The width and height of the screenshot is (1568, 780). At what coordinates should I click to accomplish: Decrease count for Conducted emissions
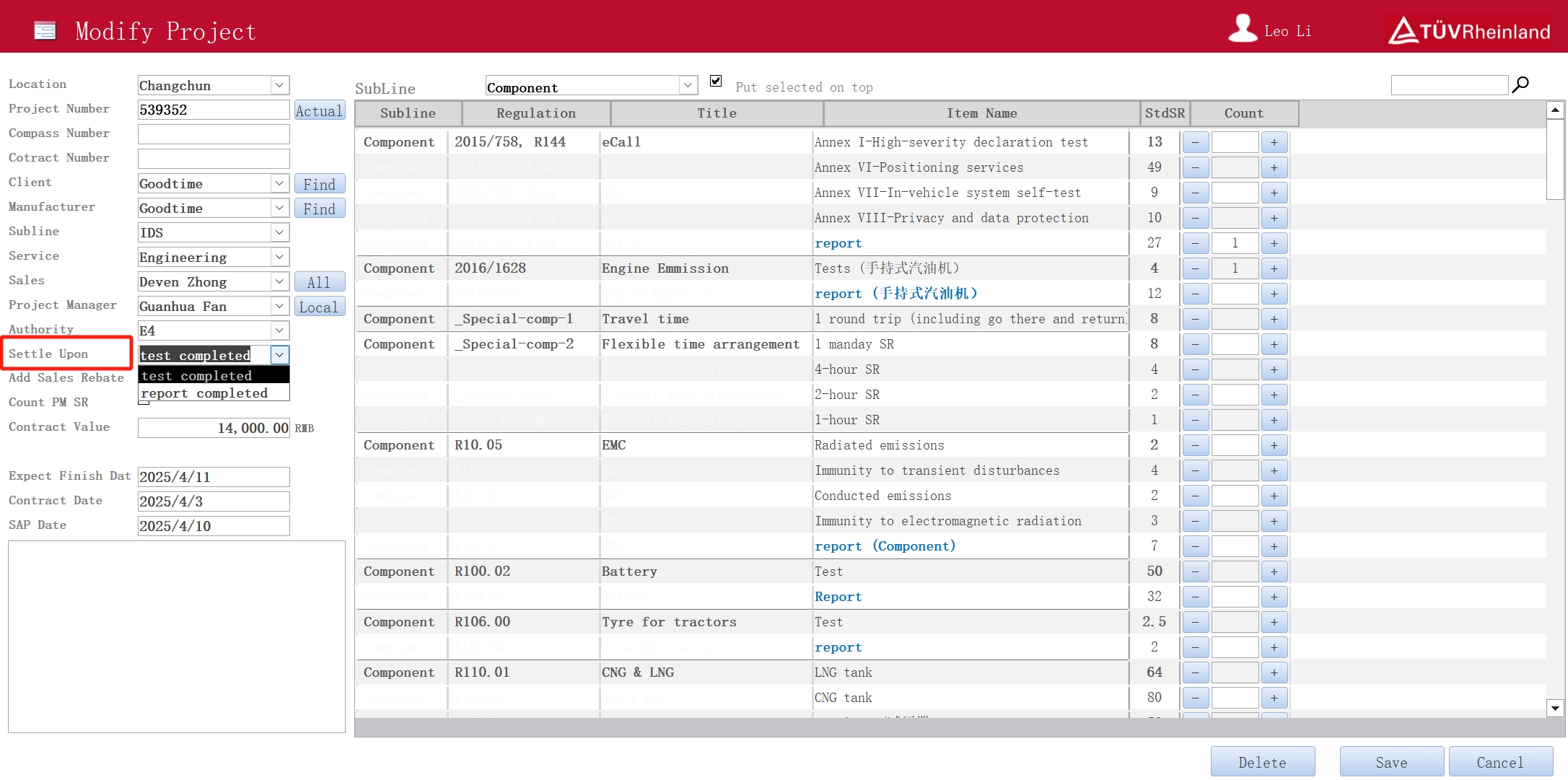pos(1196,496)
